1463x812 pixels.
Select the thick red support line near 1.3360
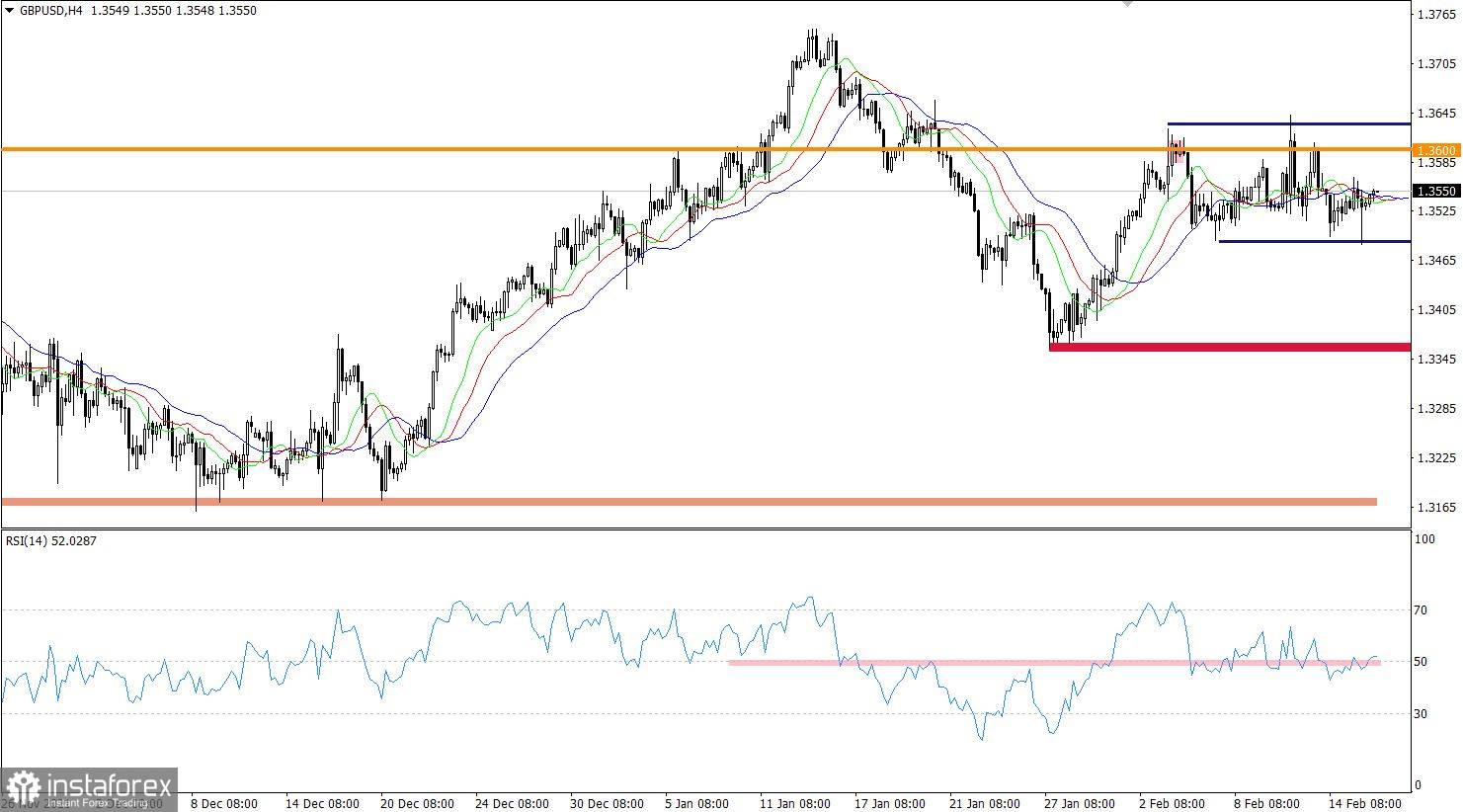tap(1230, 347)
